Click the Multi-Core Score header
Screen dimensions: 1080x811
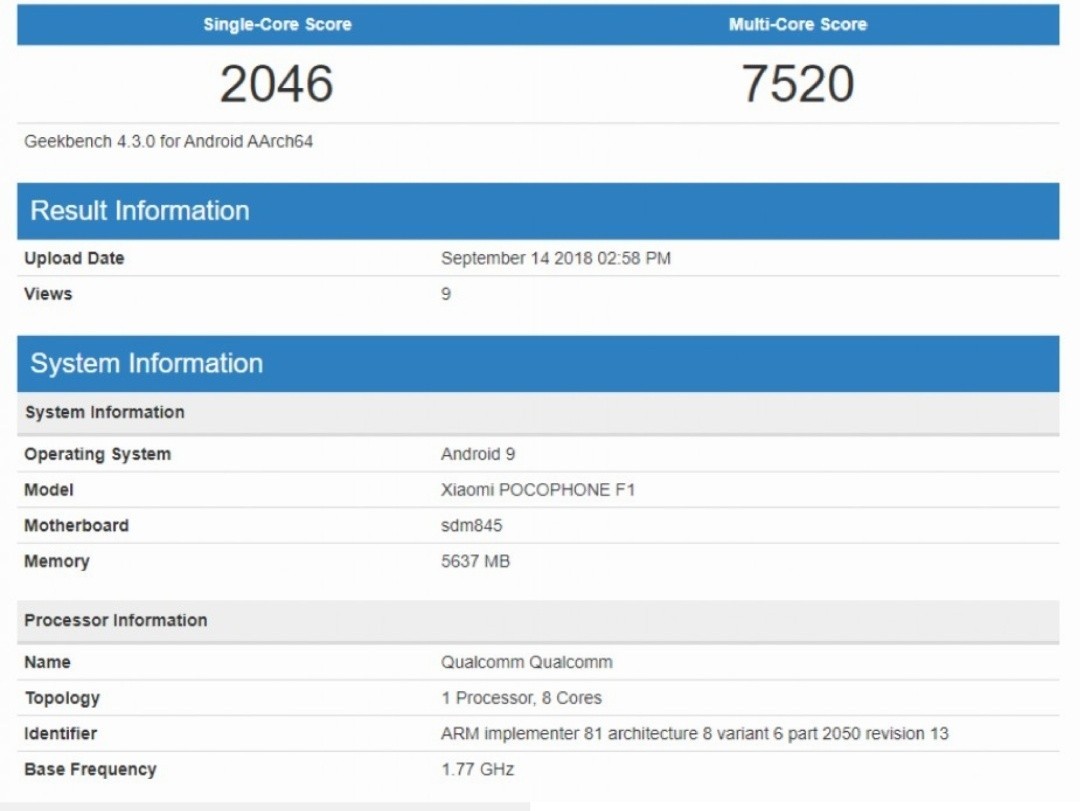(x=798, y=24)
